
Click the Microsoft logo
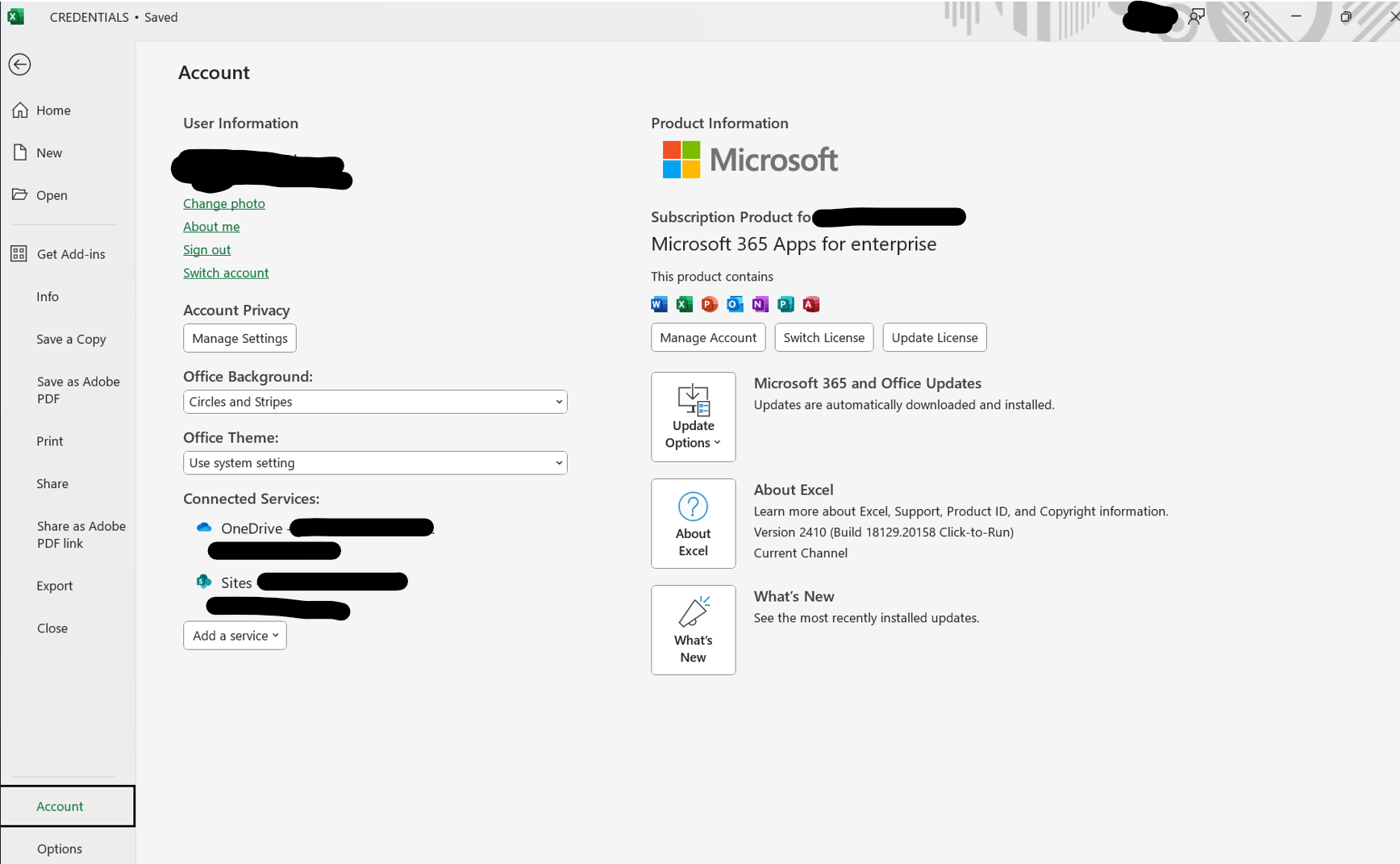[750, 160]
